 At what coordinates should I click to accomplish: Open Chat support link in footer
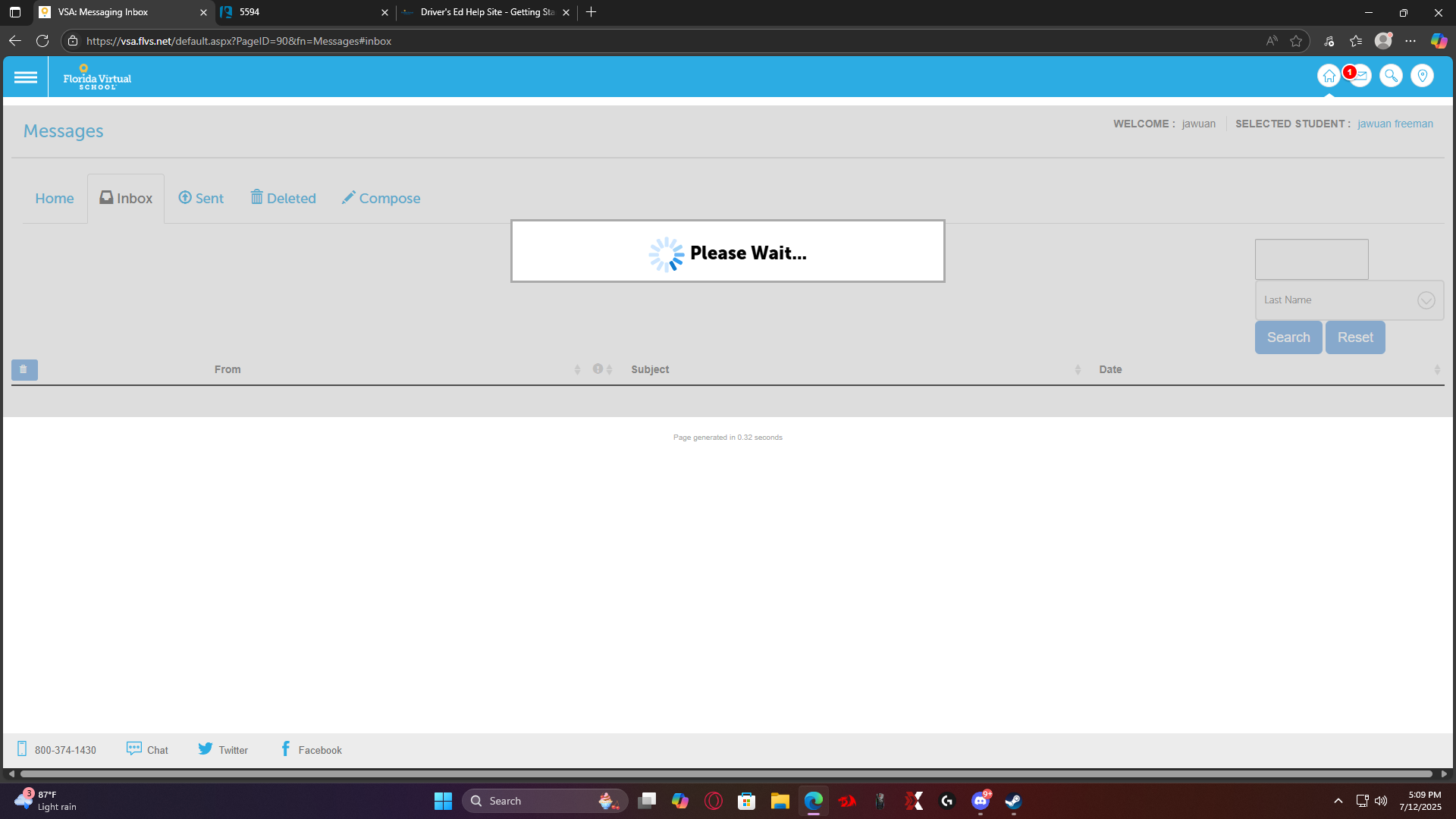click(148, 749)
